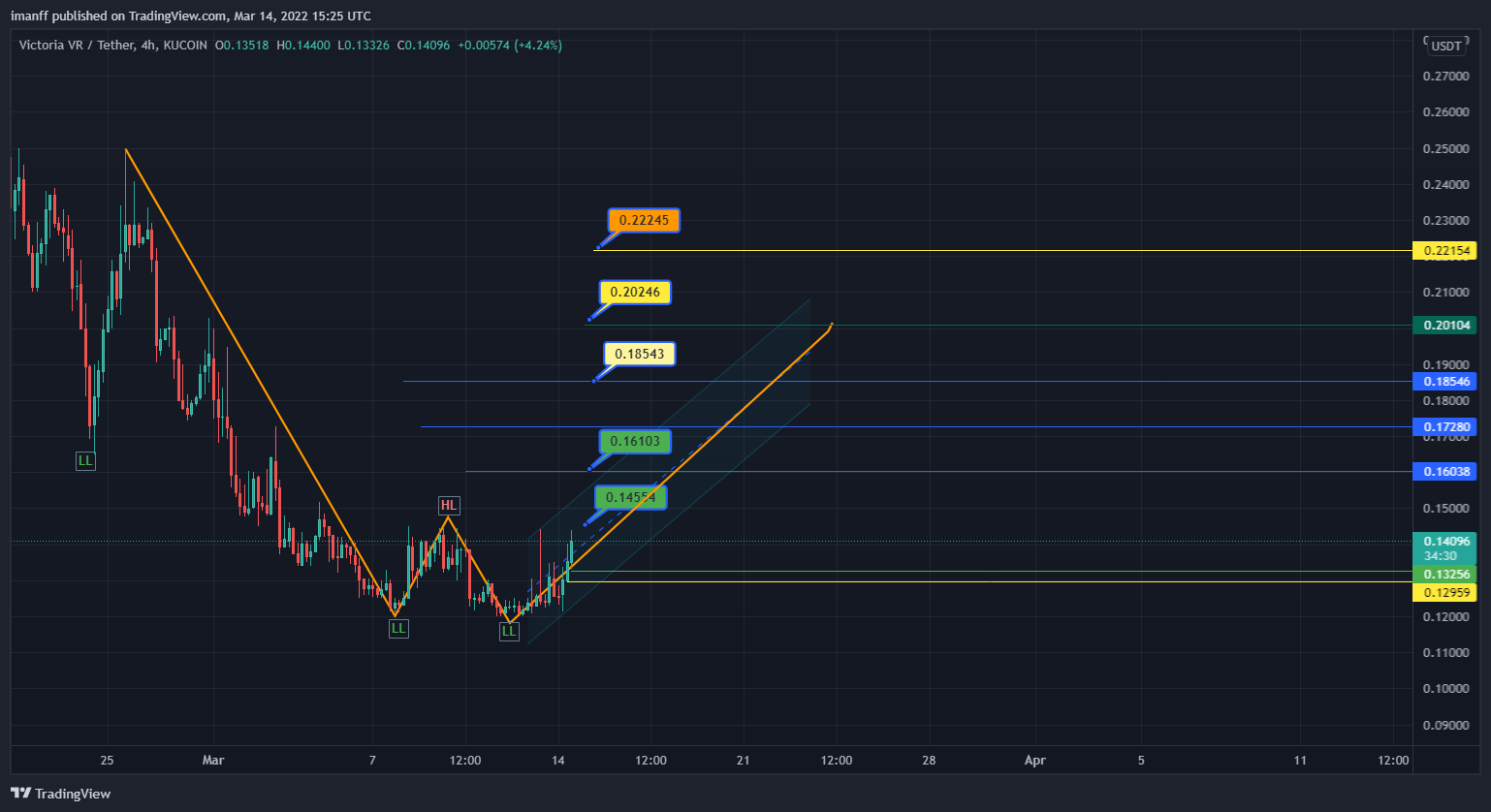The image size is (1491, 812).
Task: Select the yellow 0.20246 price callout
Action: 635,293
